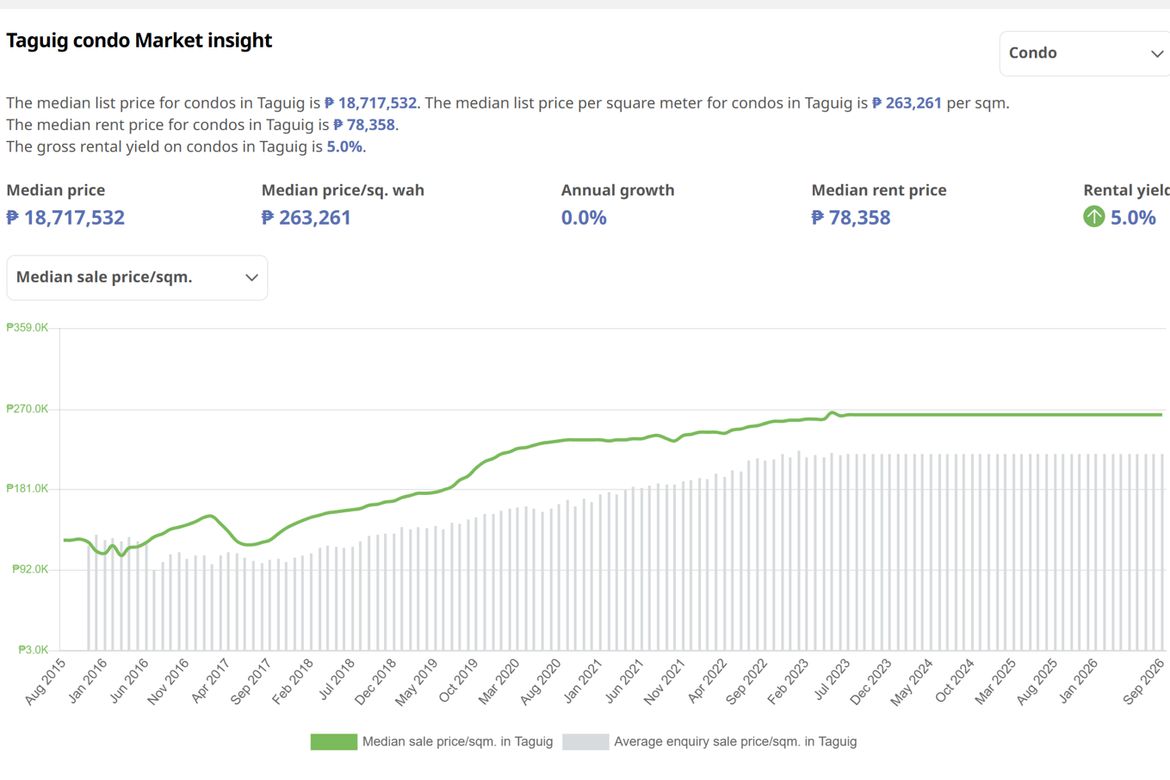
Task: Expand the Median sale price/sqm. chart selector
Action: pos(137,278)
